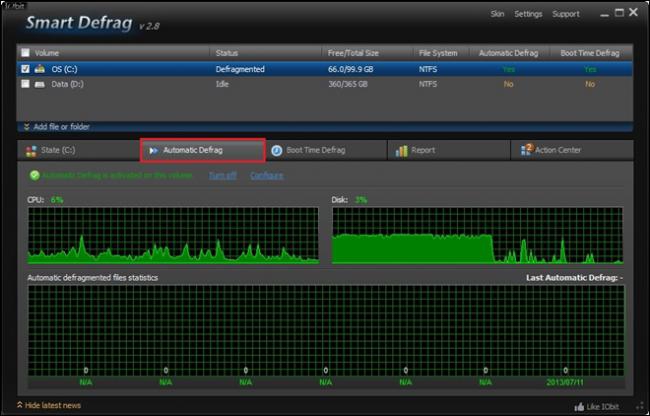
Task: Click the Boot Time Defrag clock icon
Action: tap(276, 150)
